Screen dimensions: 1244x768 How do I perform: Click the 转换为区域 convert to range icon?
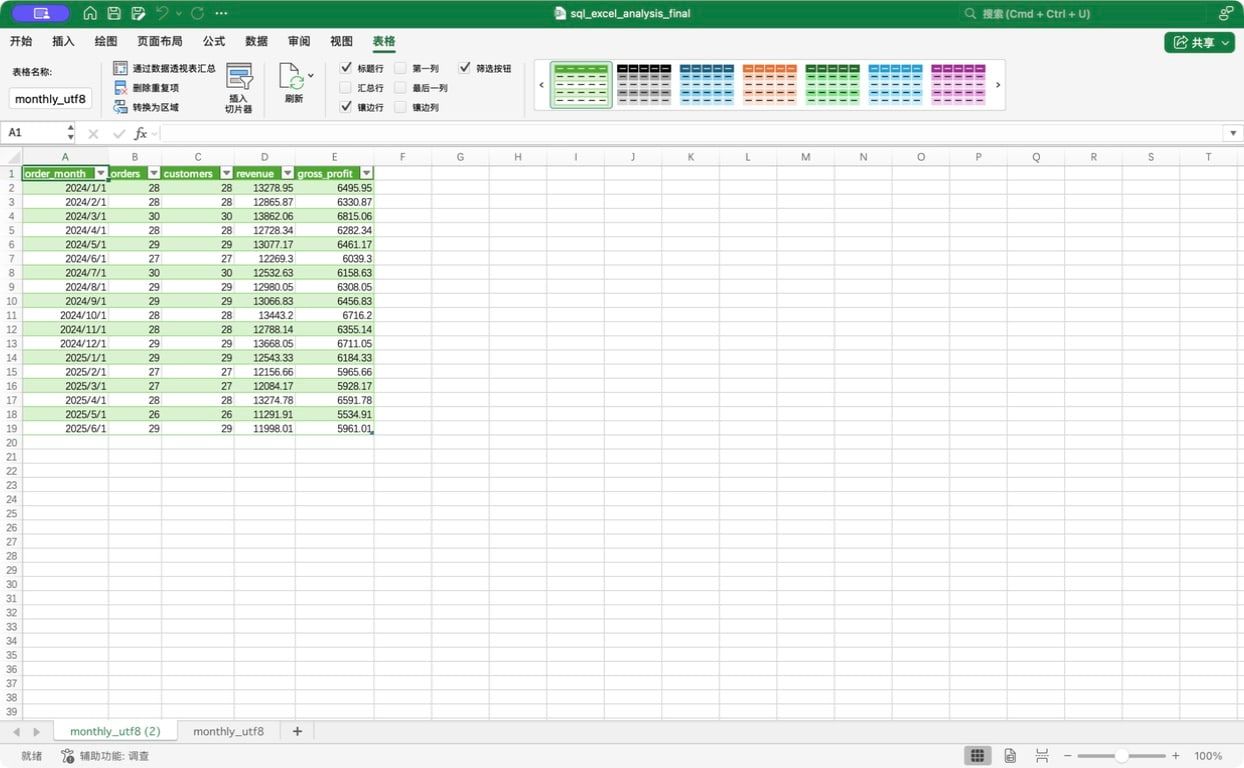tap(120, 107)
